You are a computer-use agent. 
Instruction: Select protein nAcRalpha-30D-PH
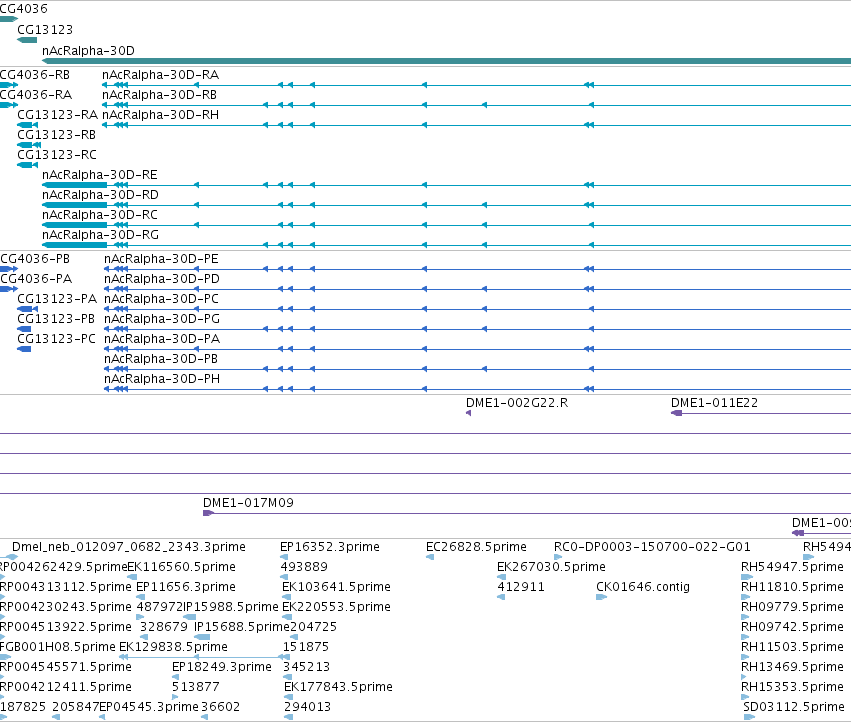pyautogui.click(x=162, y=379)
